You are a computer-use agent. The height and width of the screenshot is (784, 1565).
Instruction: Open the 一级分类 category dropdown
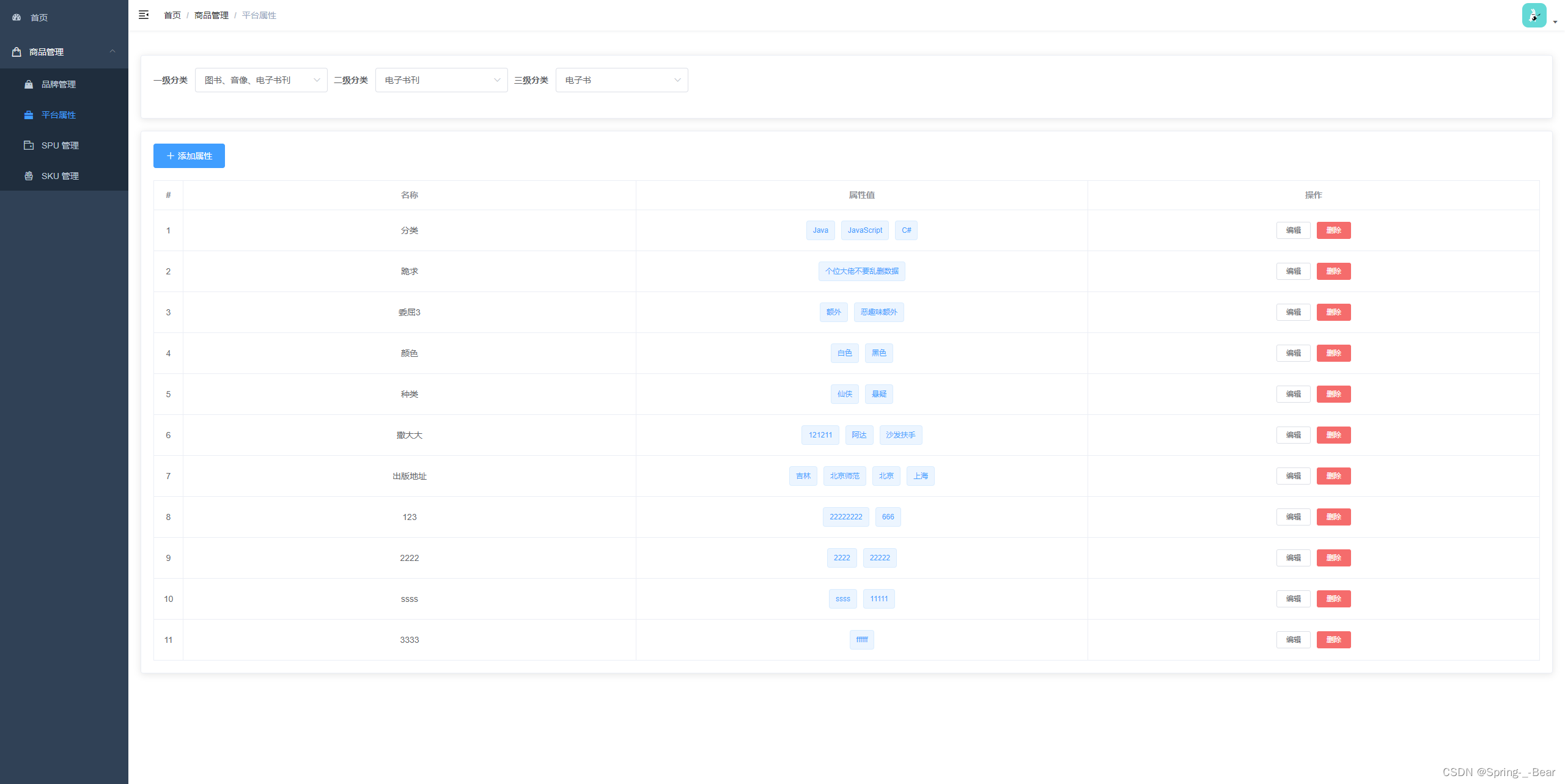(x=261, y=79)
